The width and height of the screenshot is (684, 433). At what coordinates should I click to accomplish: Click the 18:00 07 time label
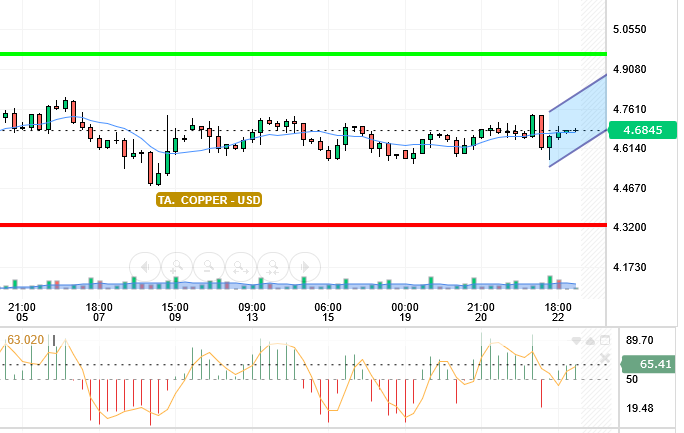pos(99,312)
